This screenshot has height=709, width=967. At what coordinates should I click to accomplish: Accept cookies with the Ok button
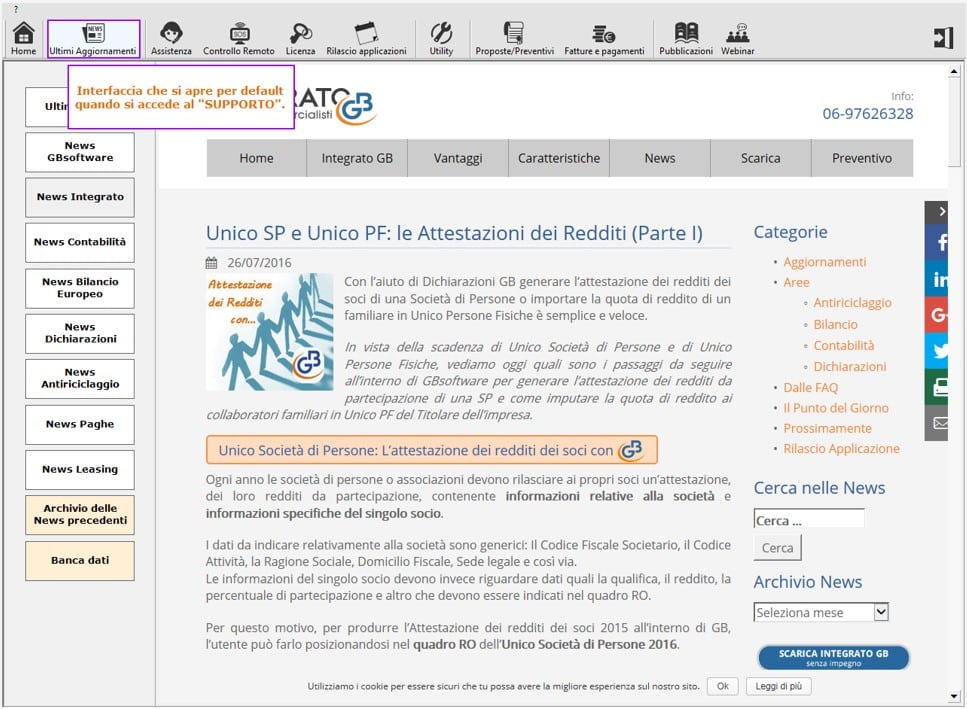click(x=723, y=686)
